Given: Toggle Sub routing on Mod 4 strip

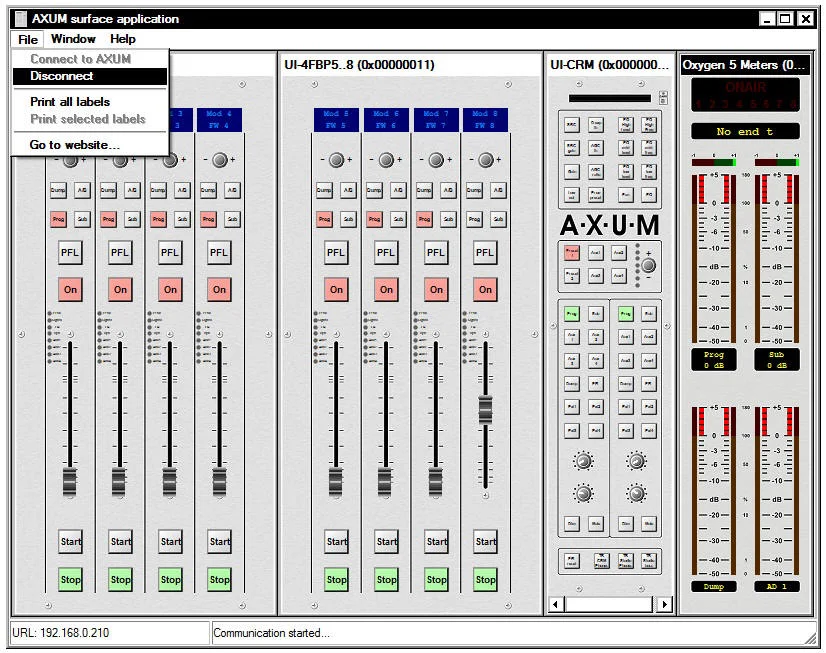Looking at the screenshot, I should click(232, 219).
